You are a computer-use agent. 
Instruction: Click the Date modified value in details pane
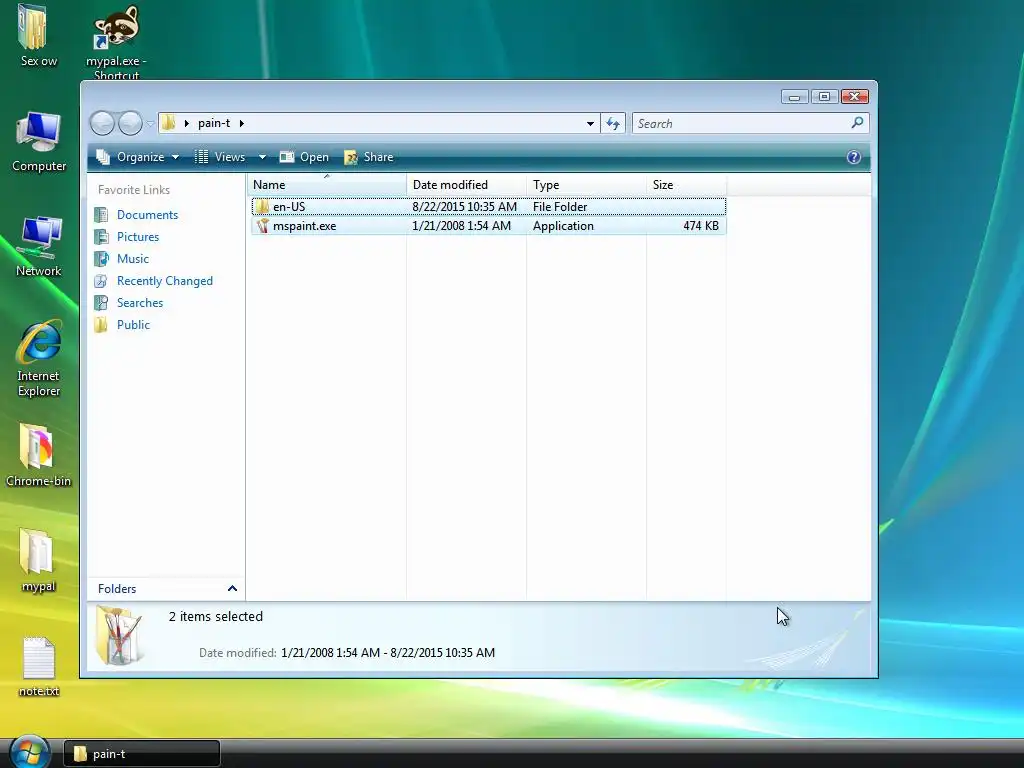point(388,652)
